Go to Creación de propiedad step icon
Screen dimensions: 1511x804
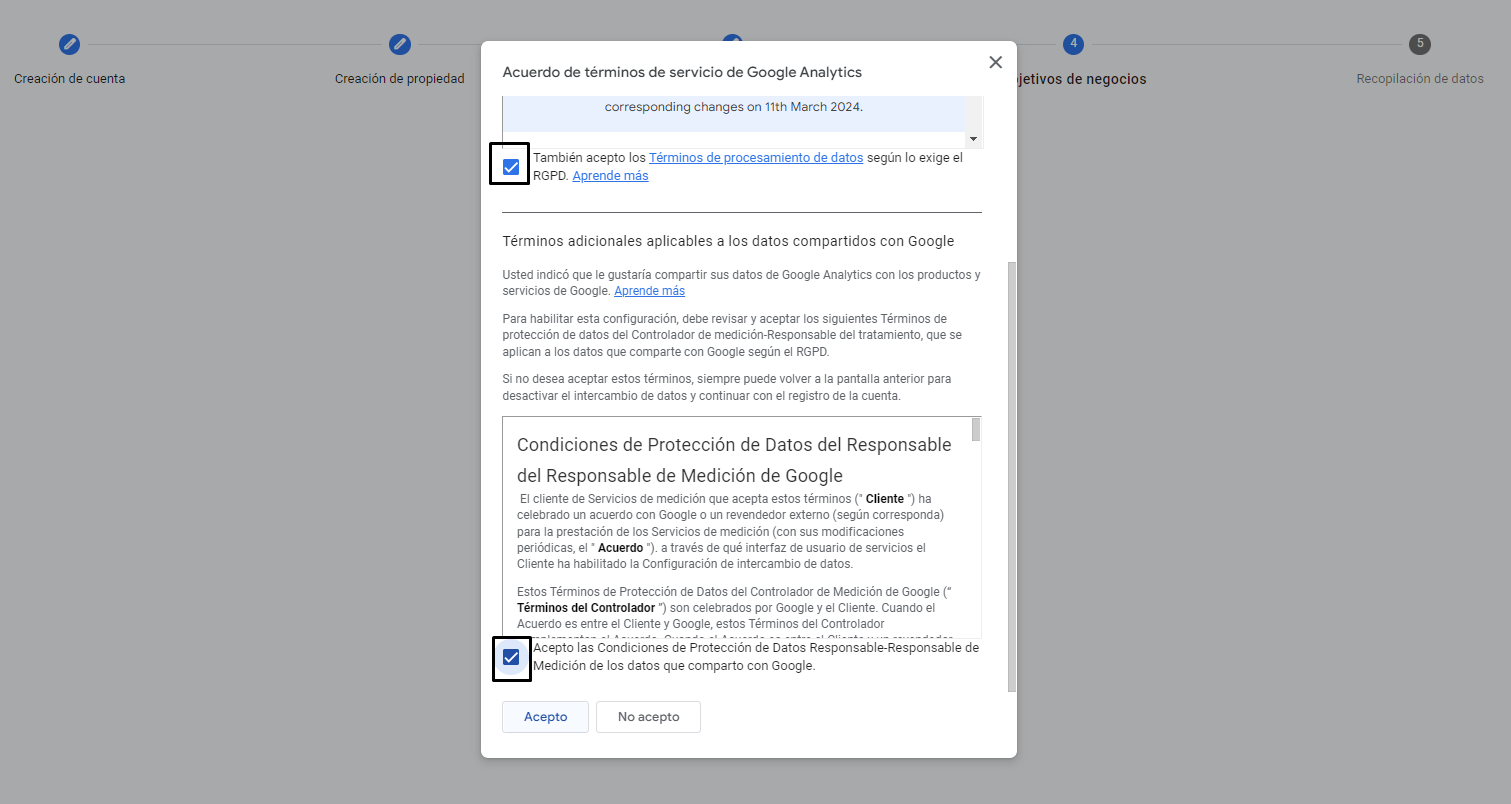point(400,44)
